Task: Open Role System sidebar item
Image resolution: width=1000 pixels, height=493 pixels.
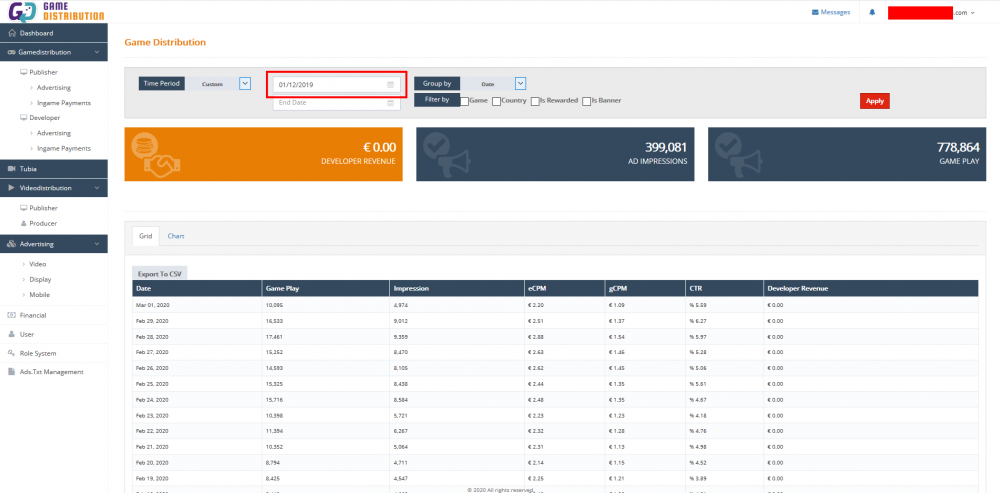Action: [x=54, y=353]
